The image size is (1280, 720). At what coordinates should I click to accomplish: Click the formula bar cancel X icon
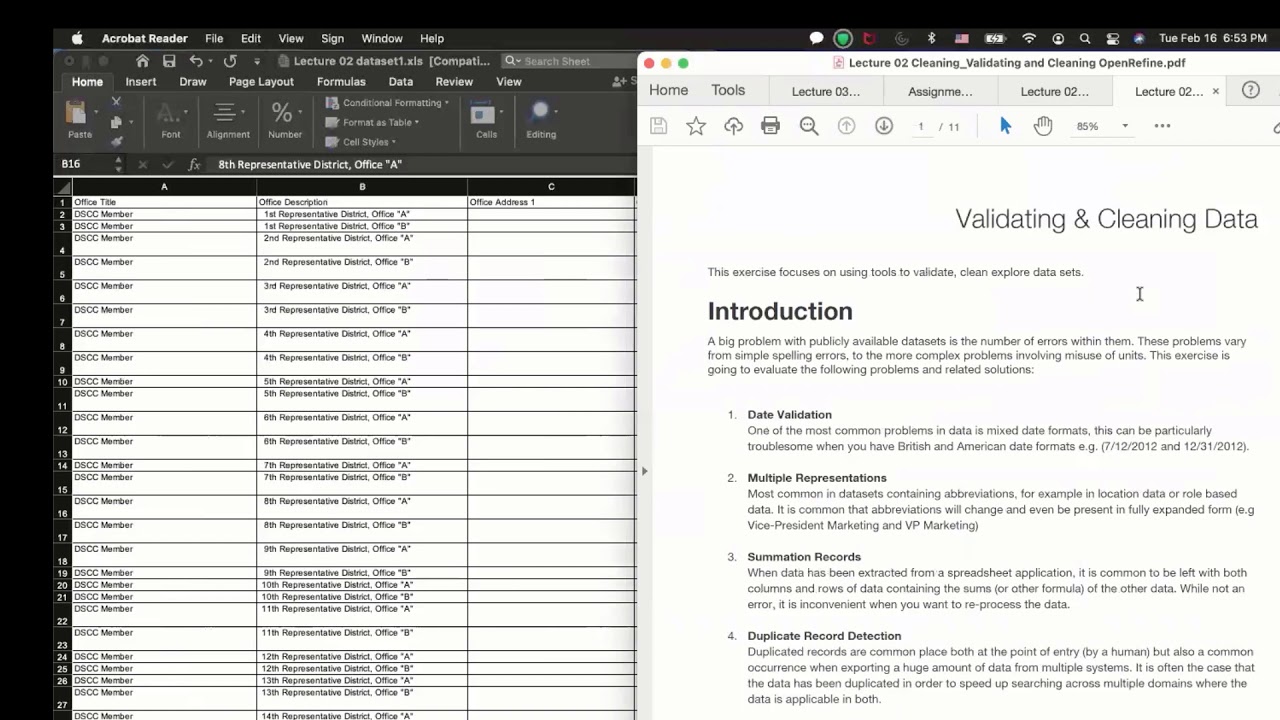pos(142,164)
